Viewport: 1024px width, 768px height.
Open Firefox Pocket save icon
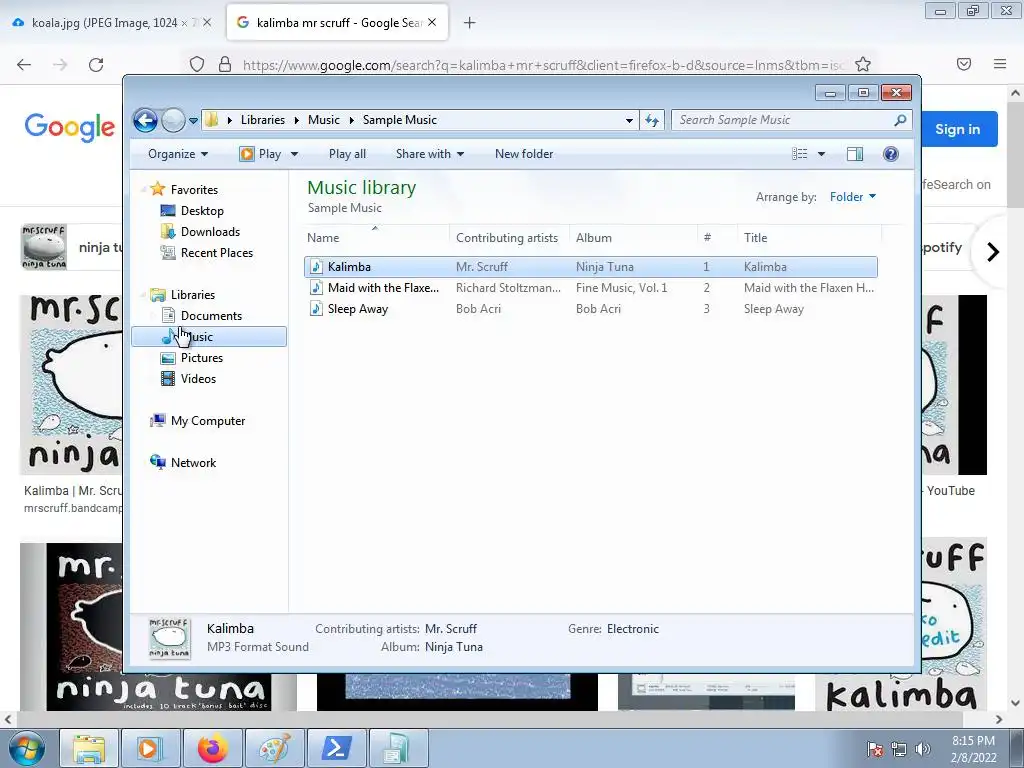[x=964, y=64]
